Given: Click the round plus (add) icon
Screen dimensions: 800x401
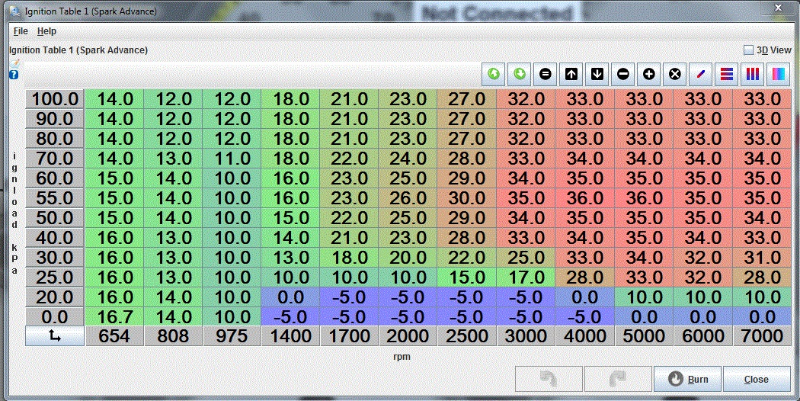Looking at the screenshot, I should [649, 74].
